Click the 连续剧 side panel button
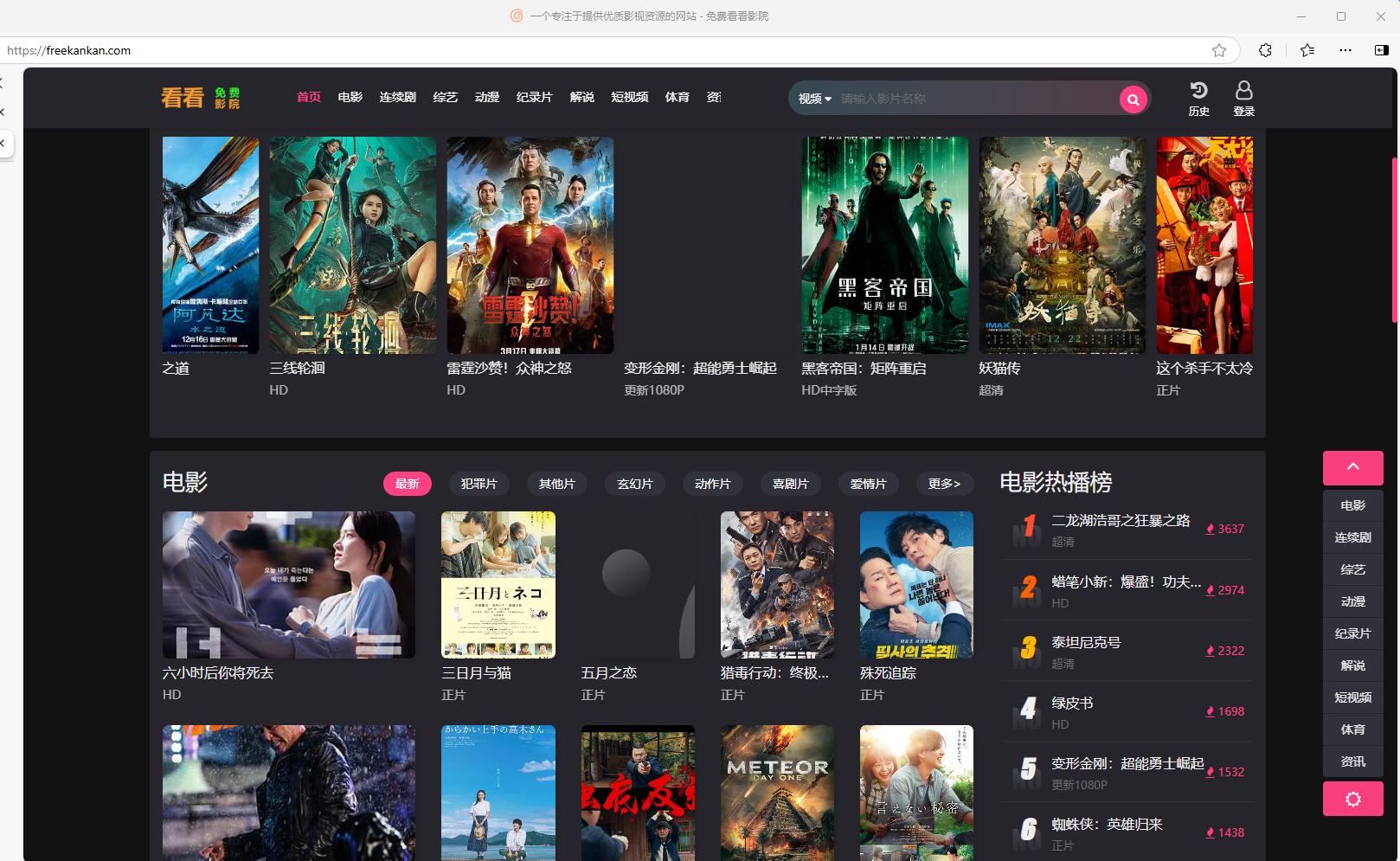 (1352, 537)
